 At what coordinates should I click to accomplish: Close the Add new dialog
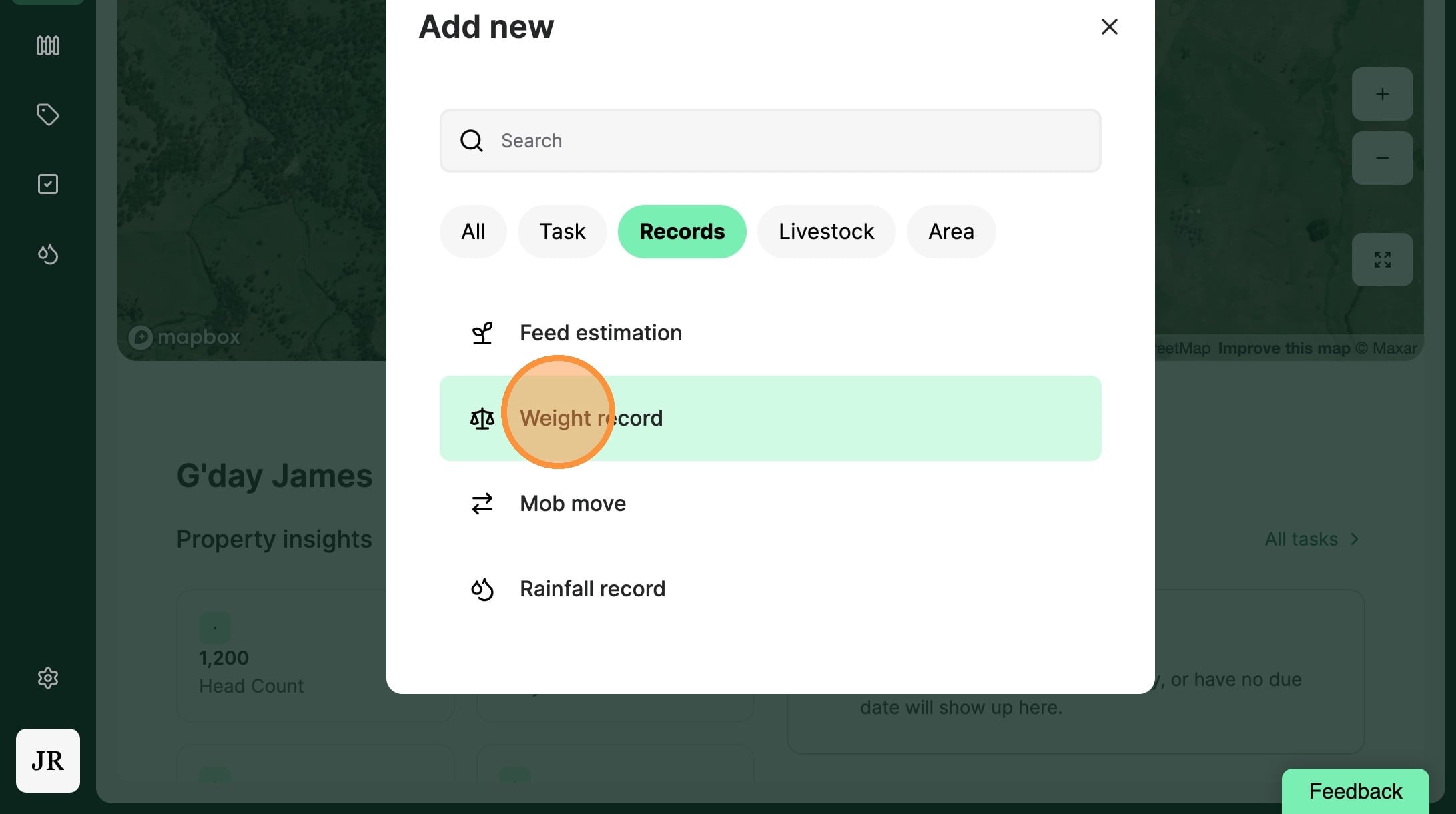[1109, 27]
